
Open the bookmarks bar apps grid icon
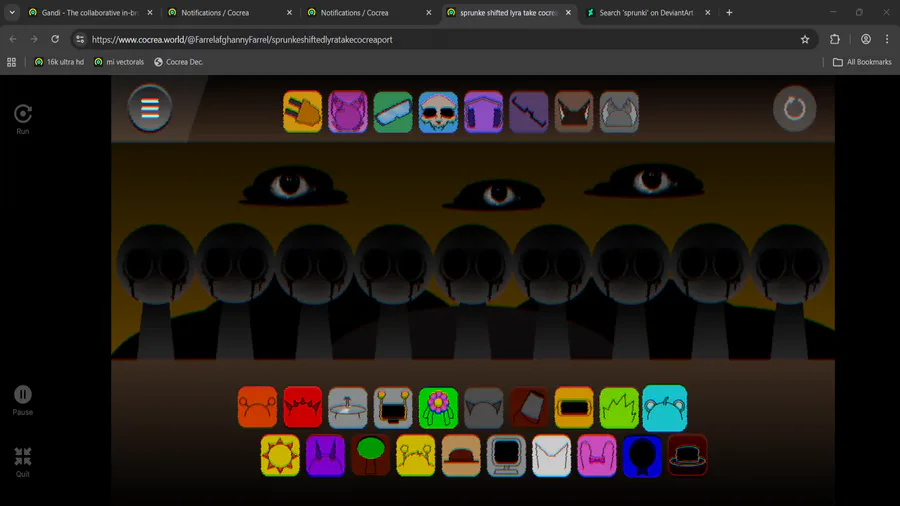click(x=11, y=62)
